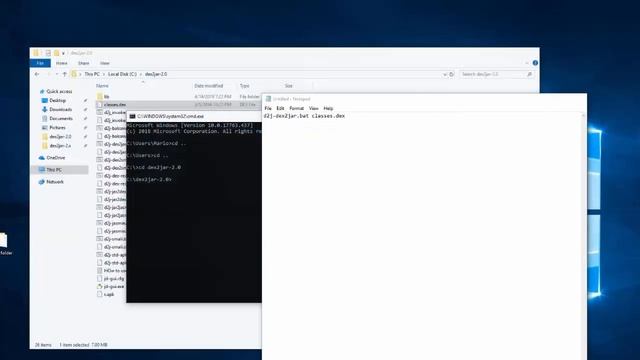Click the Notepad text line d2j-dex2jar.bat
The image size is (640, 360).
(304, 116)
